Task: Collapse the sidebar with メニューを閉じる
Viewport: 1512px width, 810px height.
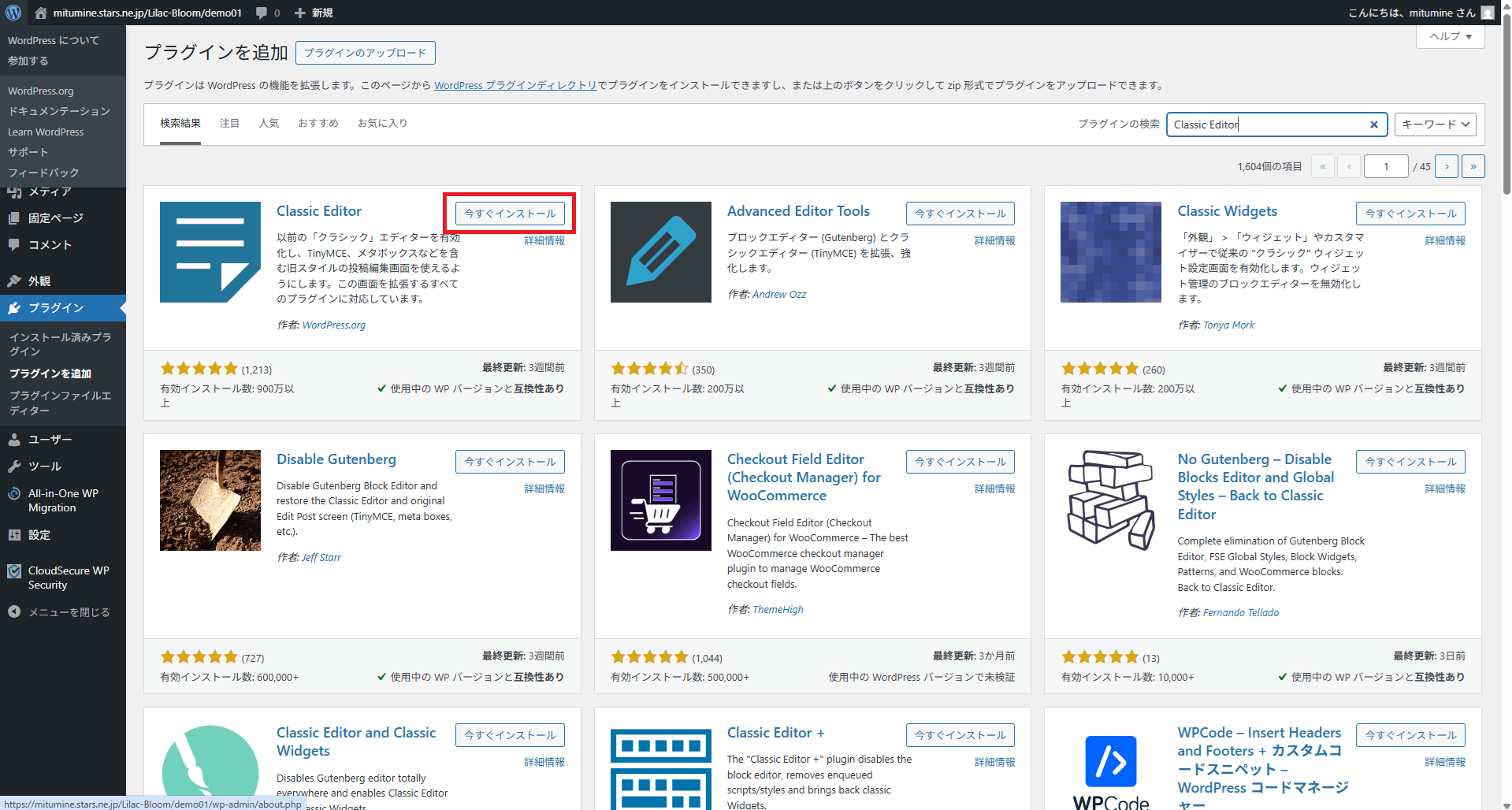Action: pyautogui.click(x=69, y=612)
